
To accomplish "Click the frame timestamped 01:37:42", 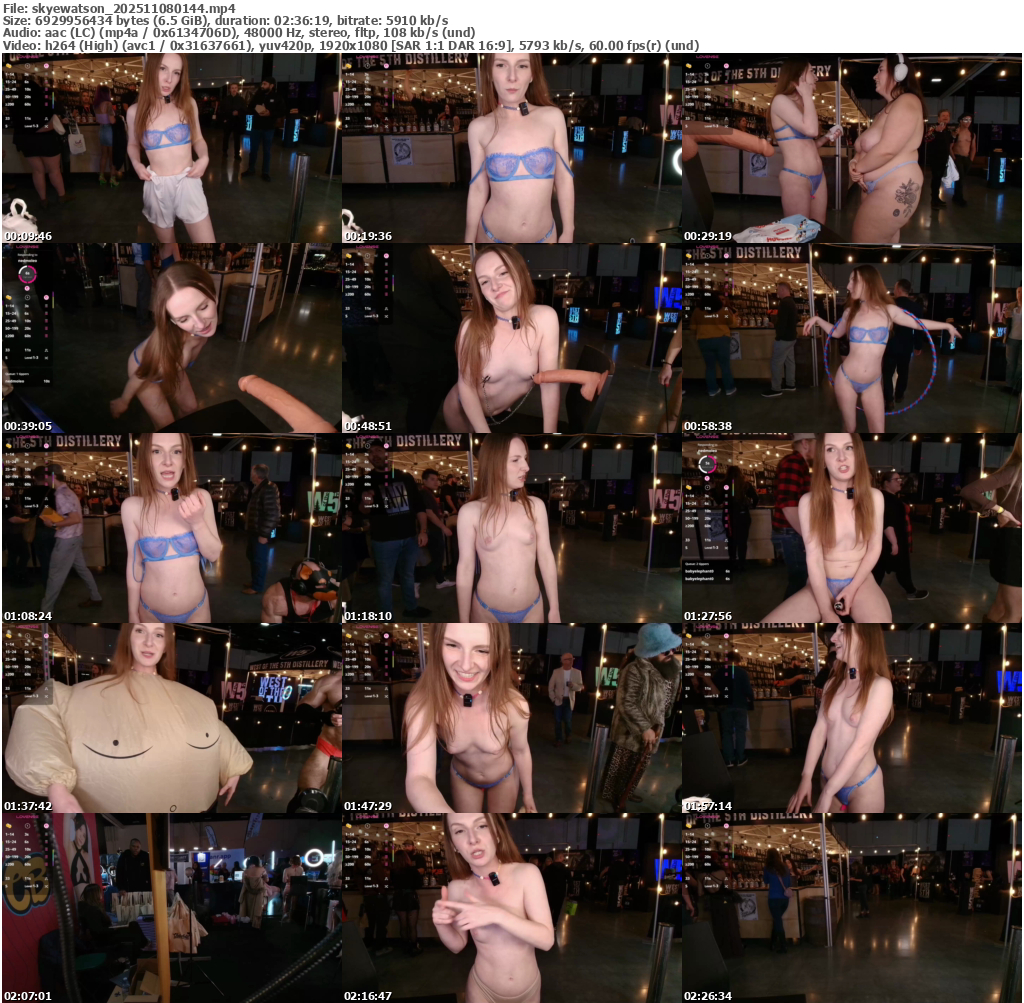I will (172, 718).
